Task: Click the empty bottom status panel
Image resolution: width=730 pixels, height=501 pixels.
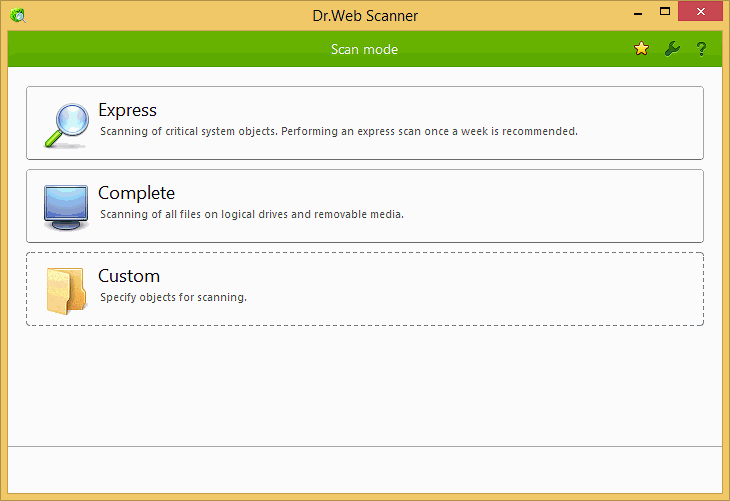Action: pos(365,470)
